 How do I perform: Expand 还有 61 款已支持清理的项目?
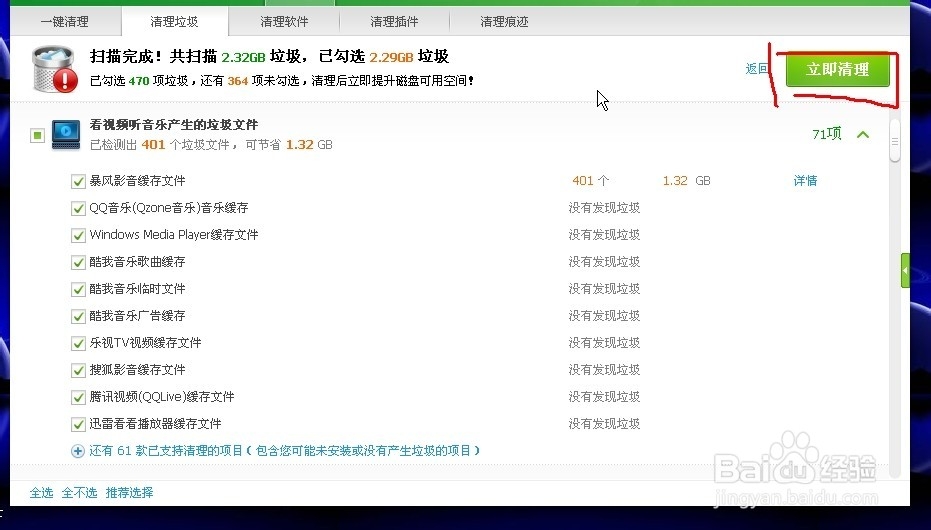pyautogui.click(x=284, y=451)
